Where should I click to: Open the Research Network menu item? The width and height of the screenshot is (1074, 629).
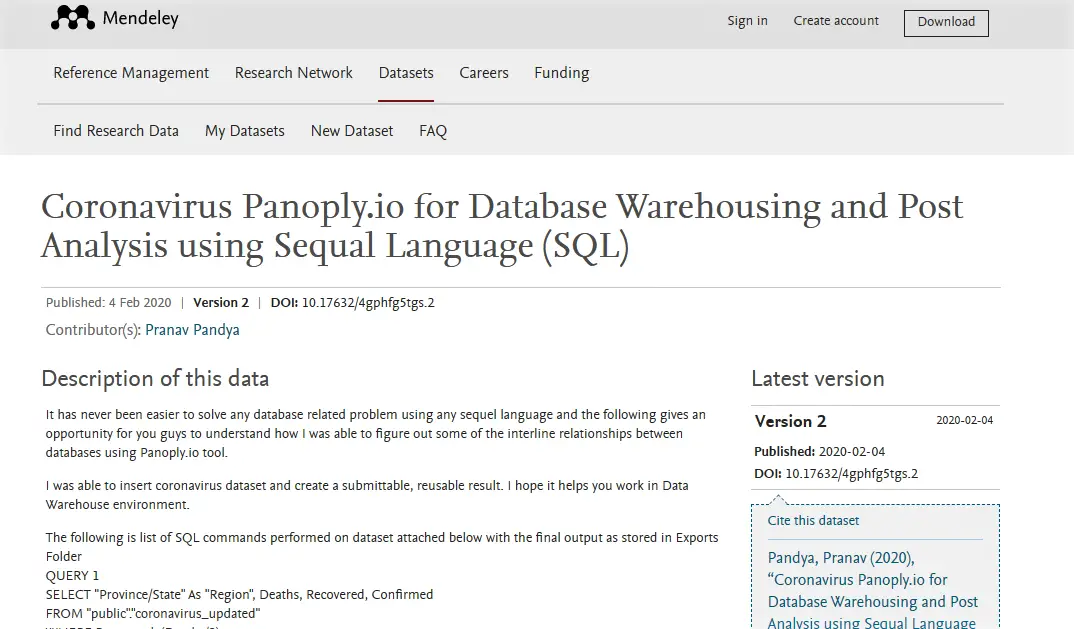click(293, 73)
